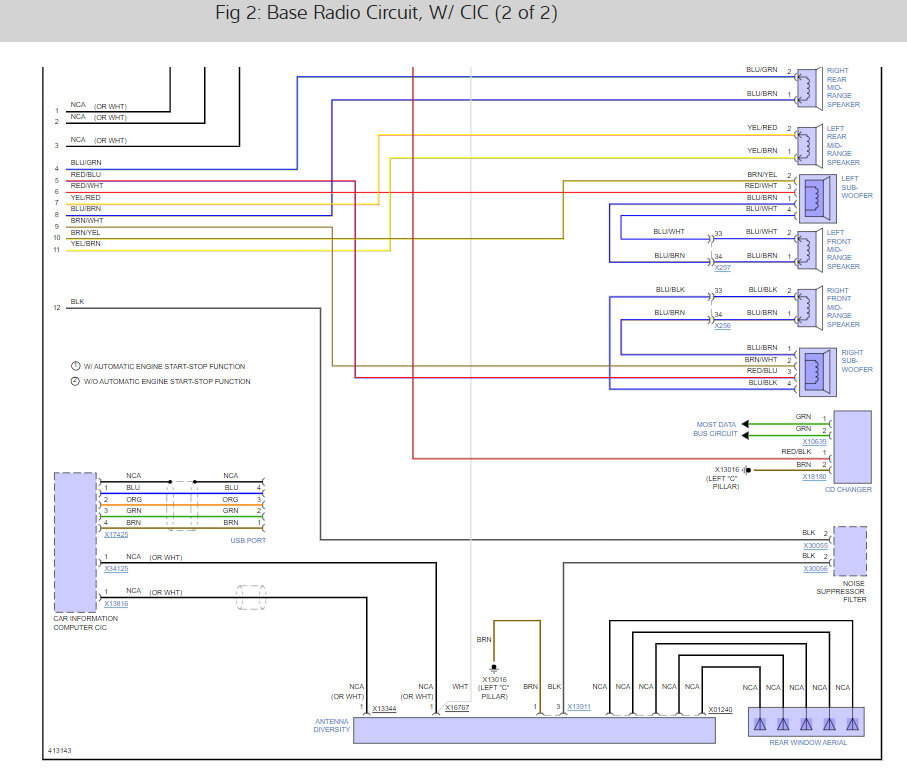The image size is (907, 778).
Task: Click the YEL/RED label at left rear speaker
Action: pyautogui.click(x=762, y=127)
